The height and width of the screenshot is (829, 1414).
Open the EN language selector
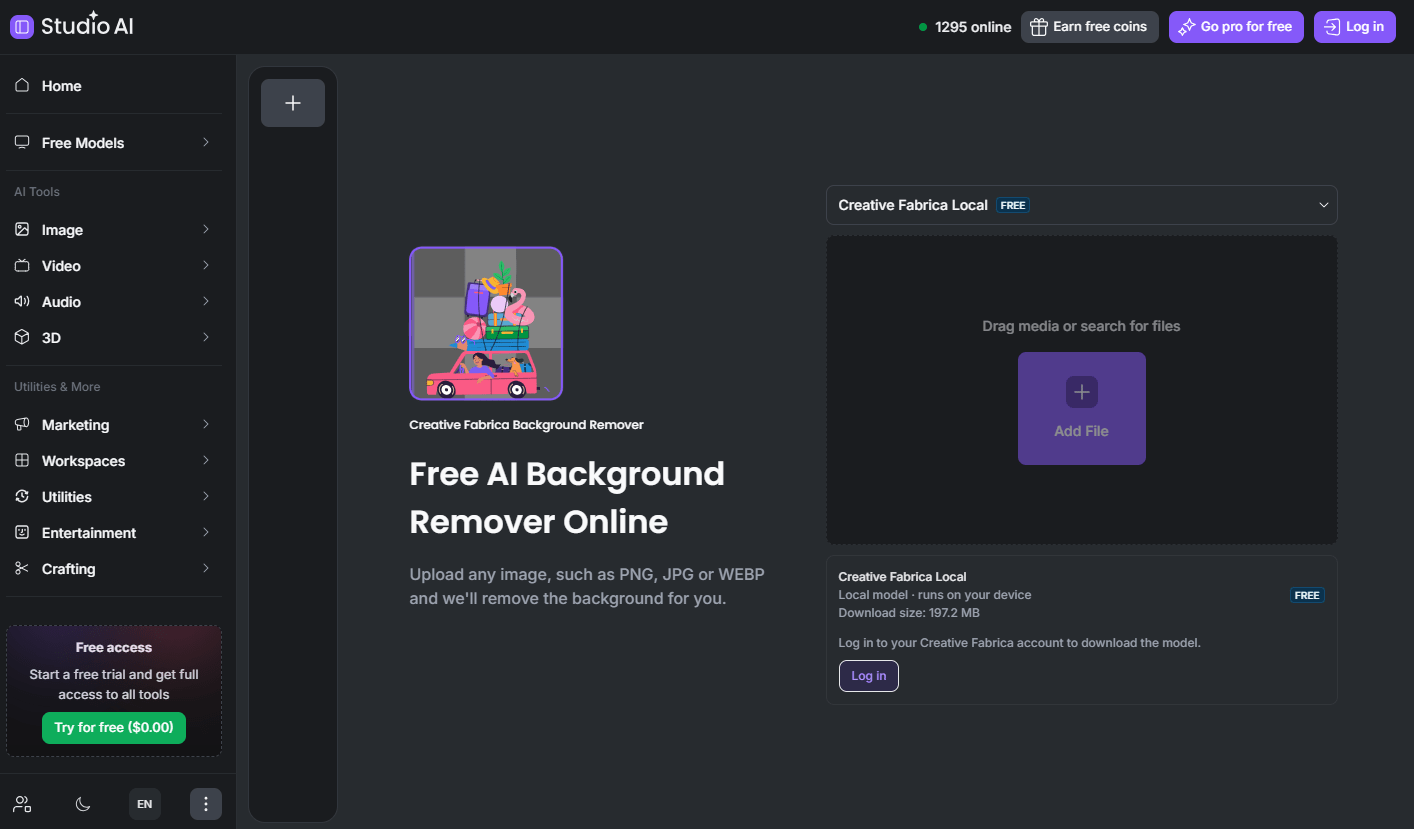[x=145, y=804]
